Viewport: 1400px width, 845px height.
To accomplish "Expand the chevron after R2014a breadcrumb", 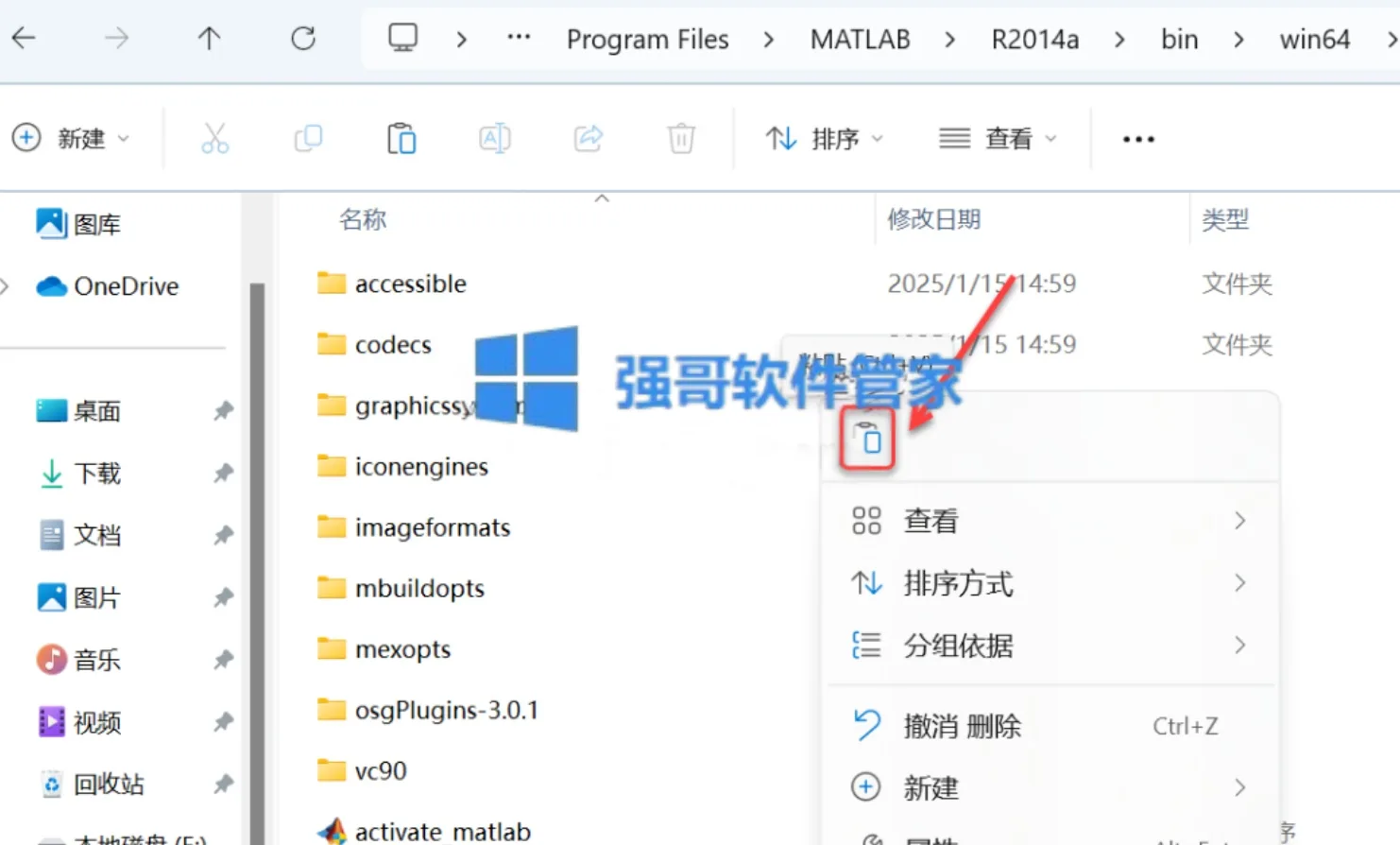I will (x=1119, y=39).
